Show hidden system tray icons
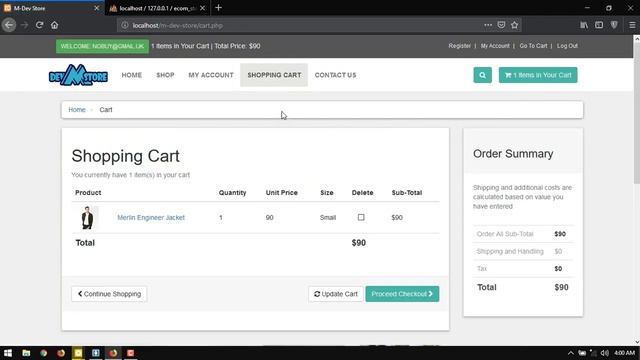This screenshot has width=640, height=360. (571, 353)
